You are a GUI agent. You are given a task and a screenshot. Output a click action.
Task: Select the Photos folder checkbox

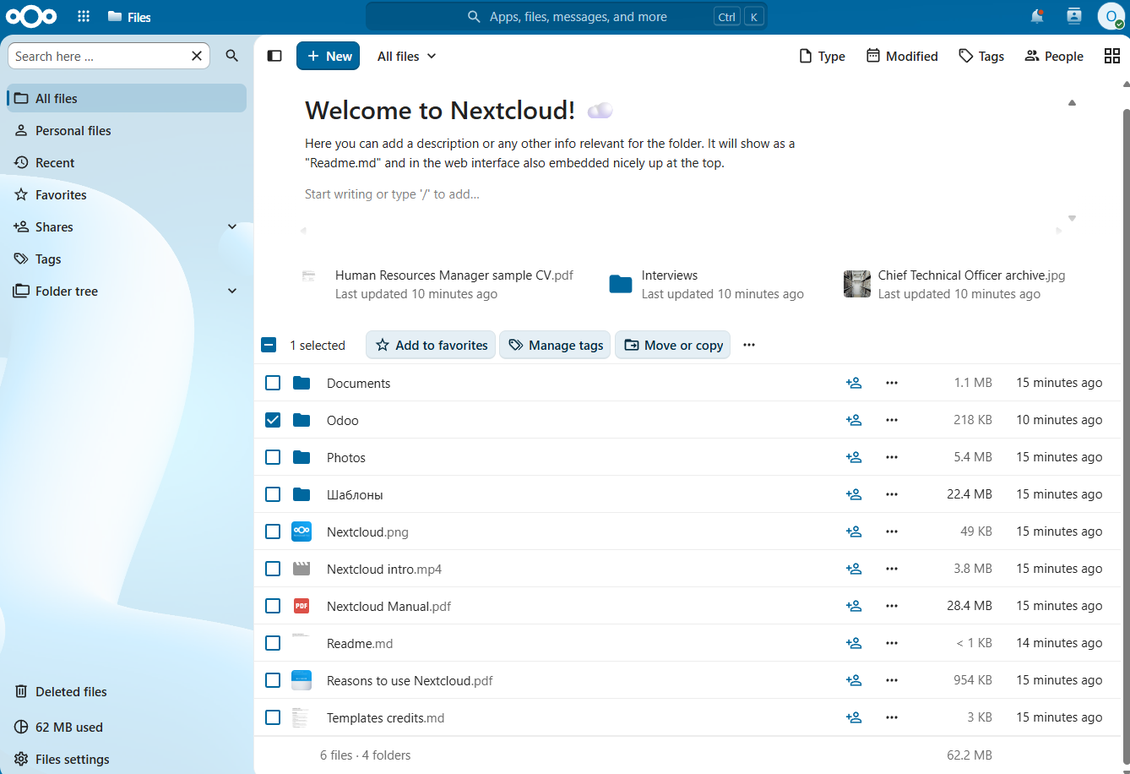point(272,457)
